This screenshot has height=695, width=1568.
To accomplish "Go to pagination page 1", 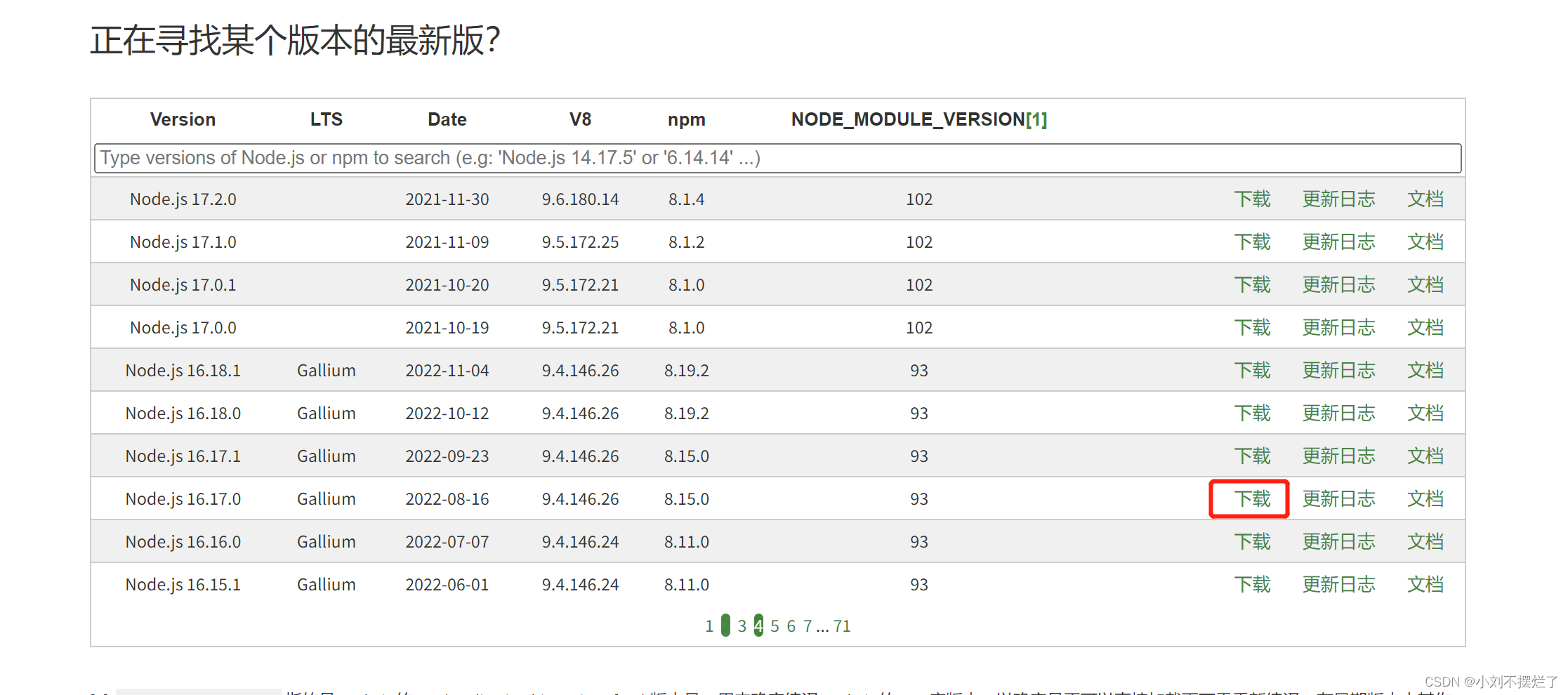I will pos(709,626).
